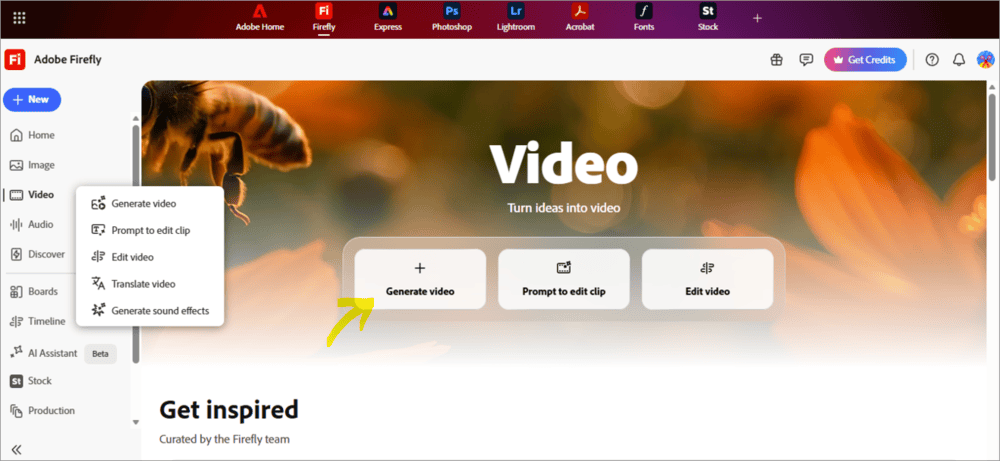Click the Get inspired heading
The width and height of the screenshot is (1000, 461).
(229, 409)
